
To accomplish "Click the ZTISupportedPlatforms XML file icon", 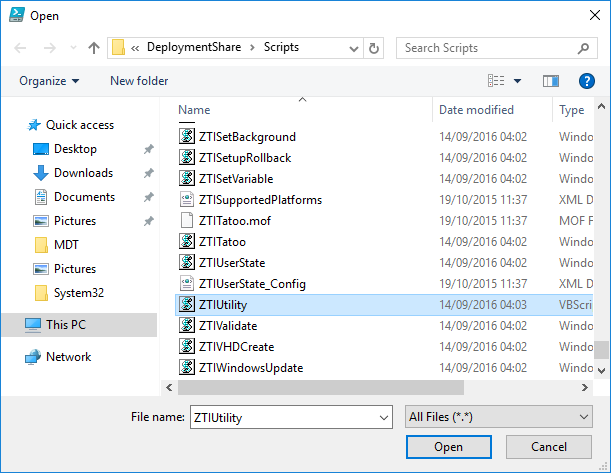I will click(186, 200).
